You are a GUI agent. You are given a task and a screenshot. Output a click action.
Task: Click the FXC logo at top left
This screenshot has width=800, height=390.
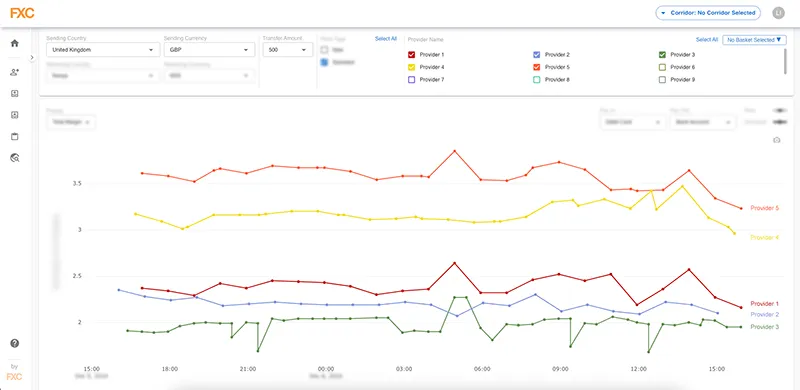[22, 13]
